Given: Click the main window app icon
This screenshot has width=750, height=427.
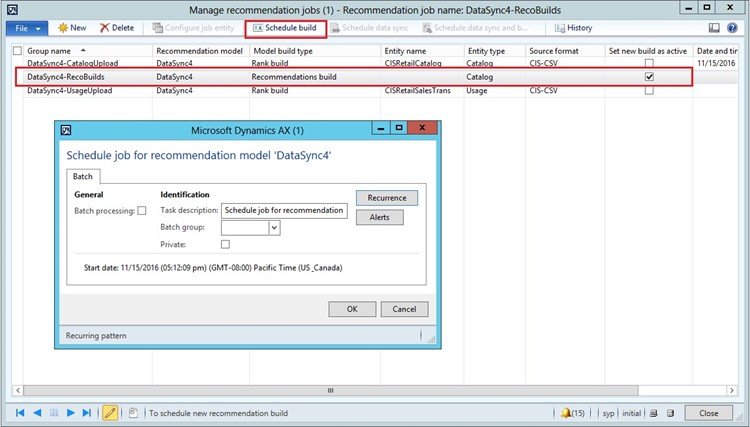Looking at the screenshot, I should tap(12, 10).
